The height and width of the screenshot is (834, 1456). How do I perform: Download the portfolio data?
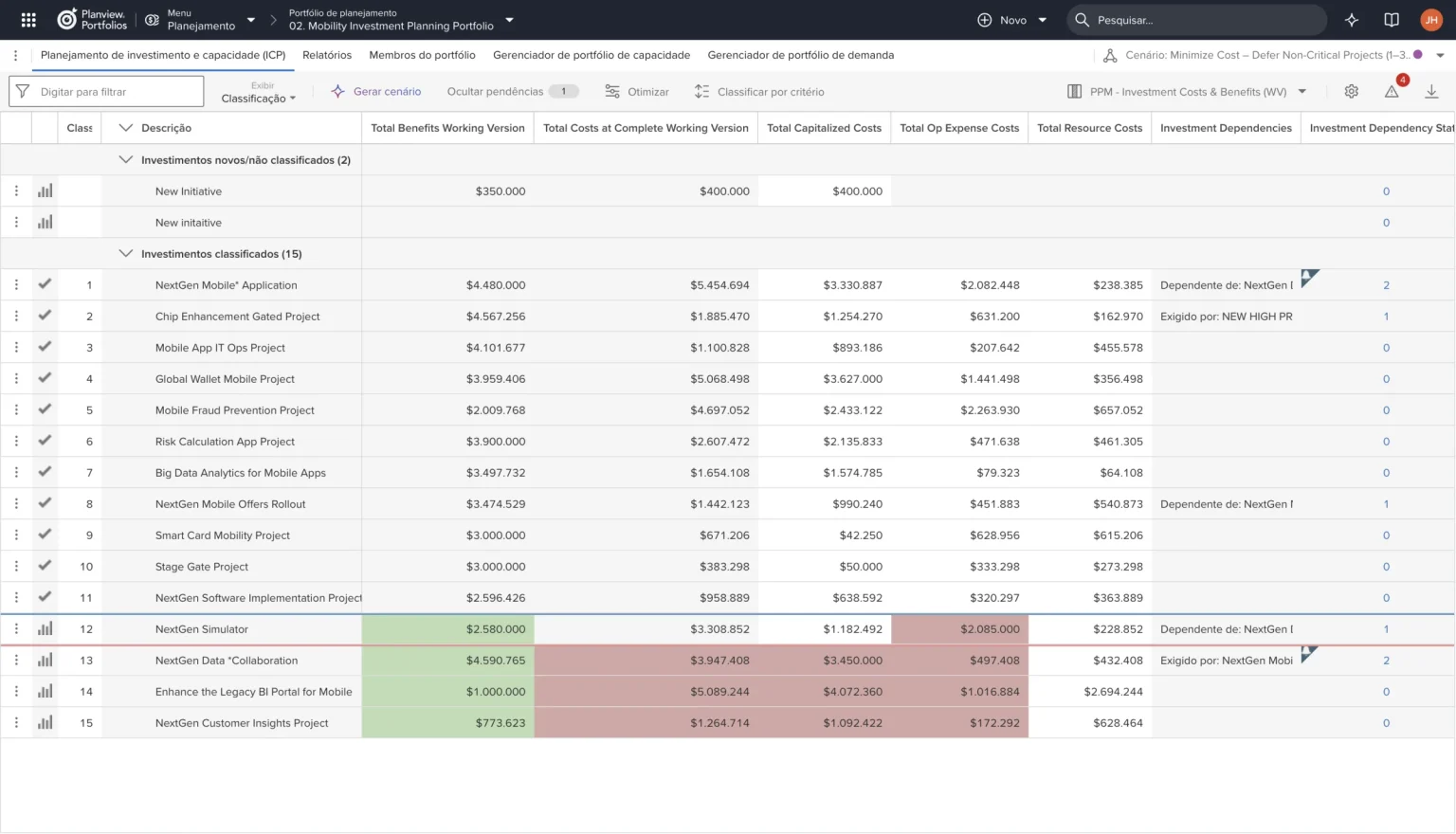point(1431,91)
